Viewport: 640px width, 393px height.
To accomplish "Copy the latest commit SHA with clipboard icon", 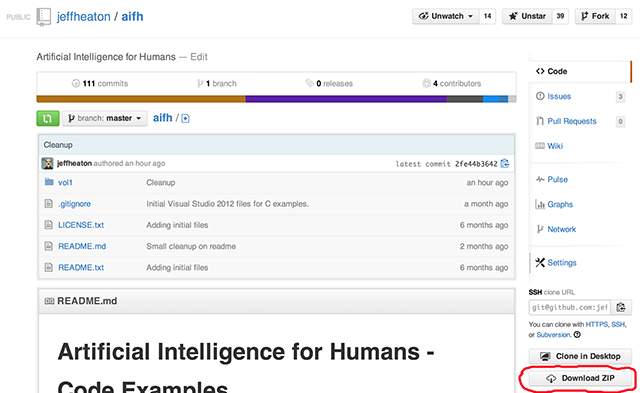I will coord(505,163).
